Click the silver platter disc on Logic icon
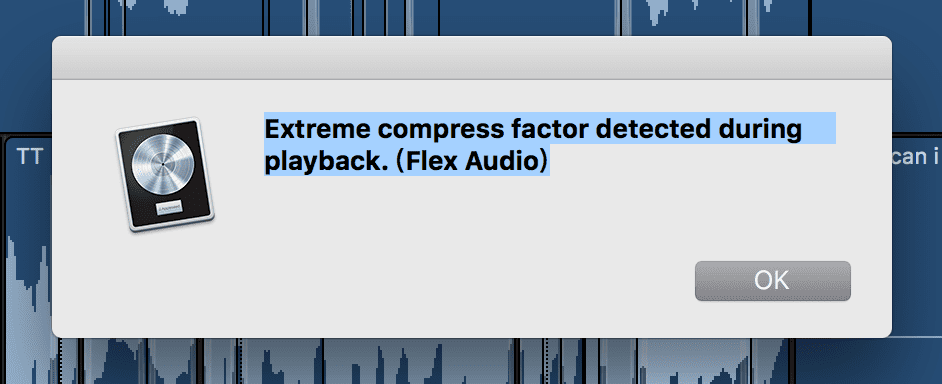 161,163
